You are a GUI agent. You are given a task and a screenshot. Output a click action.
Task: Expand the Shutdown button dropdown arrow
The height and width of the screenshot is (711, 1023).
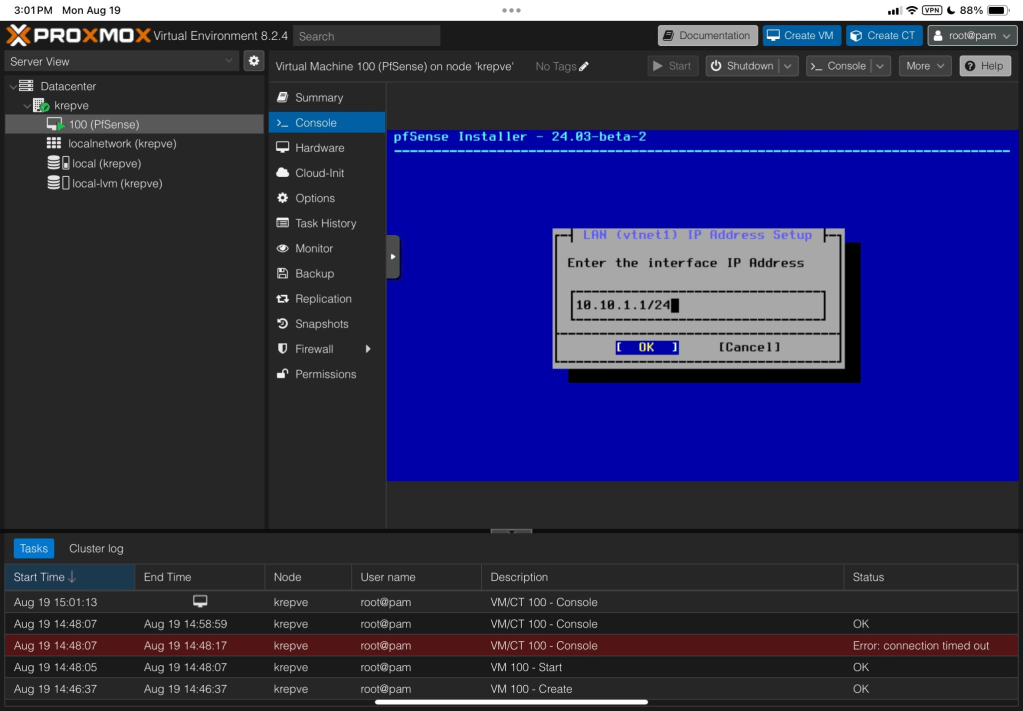click(788, 66)
